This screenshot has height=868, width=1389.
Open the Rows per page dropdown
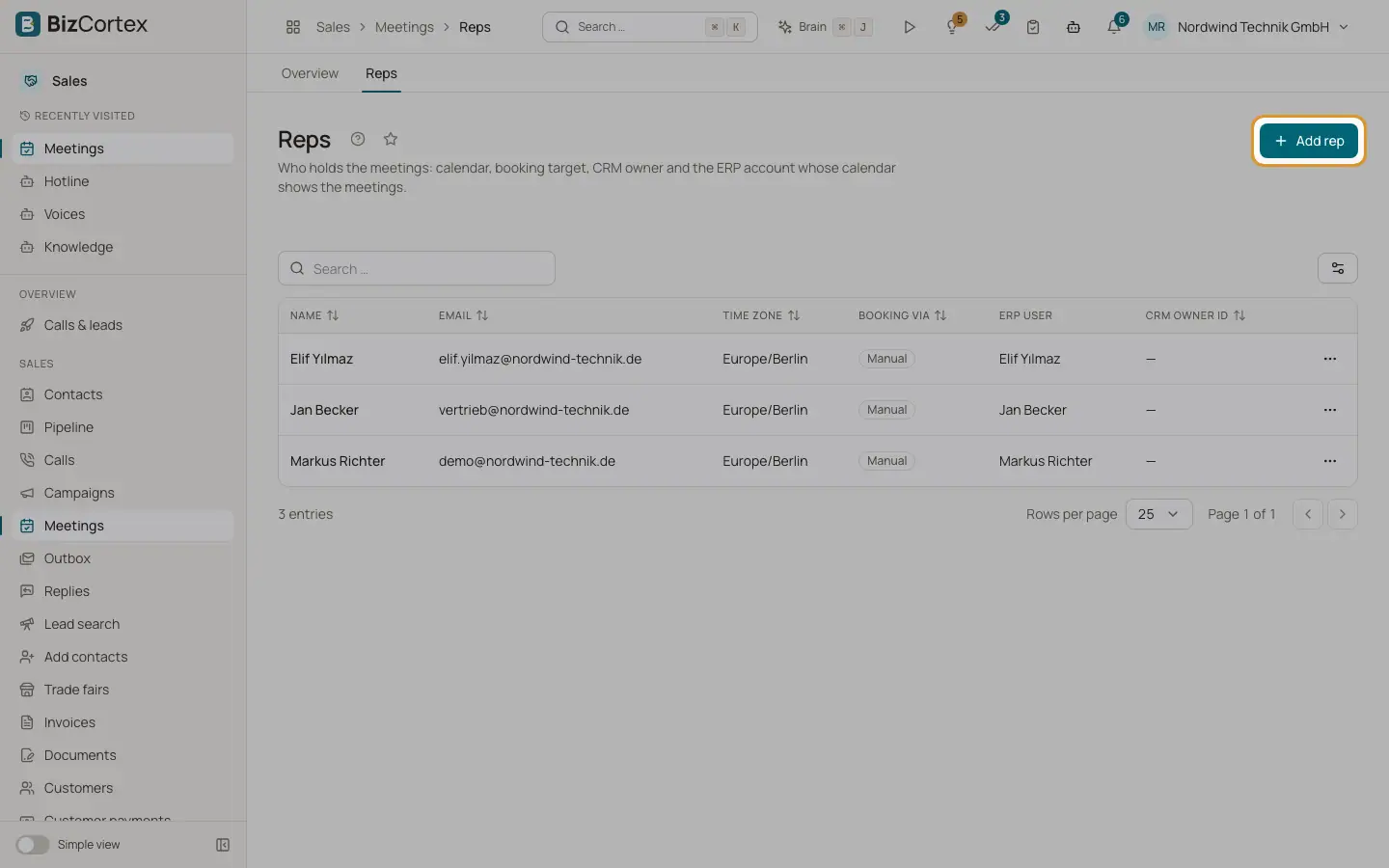tap(1158, 514)
